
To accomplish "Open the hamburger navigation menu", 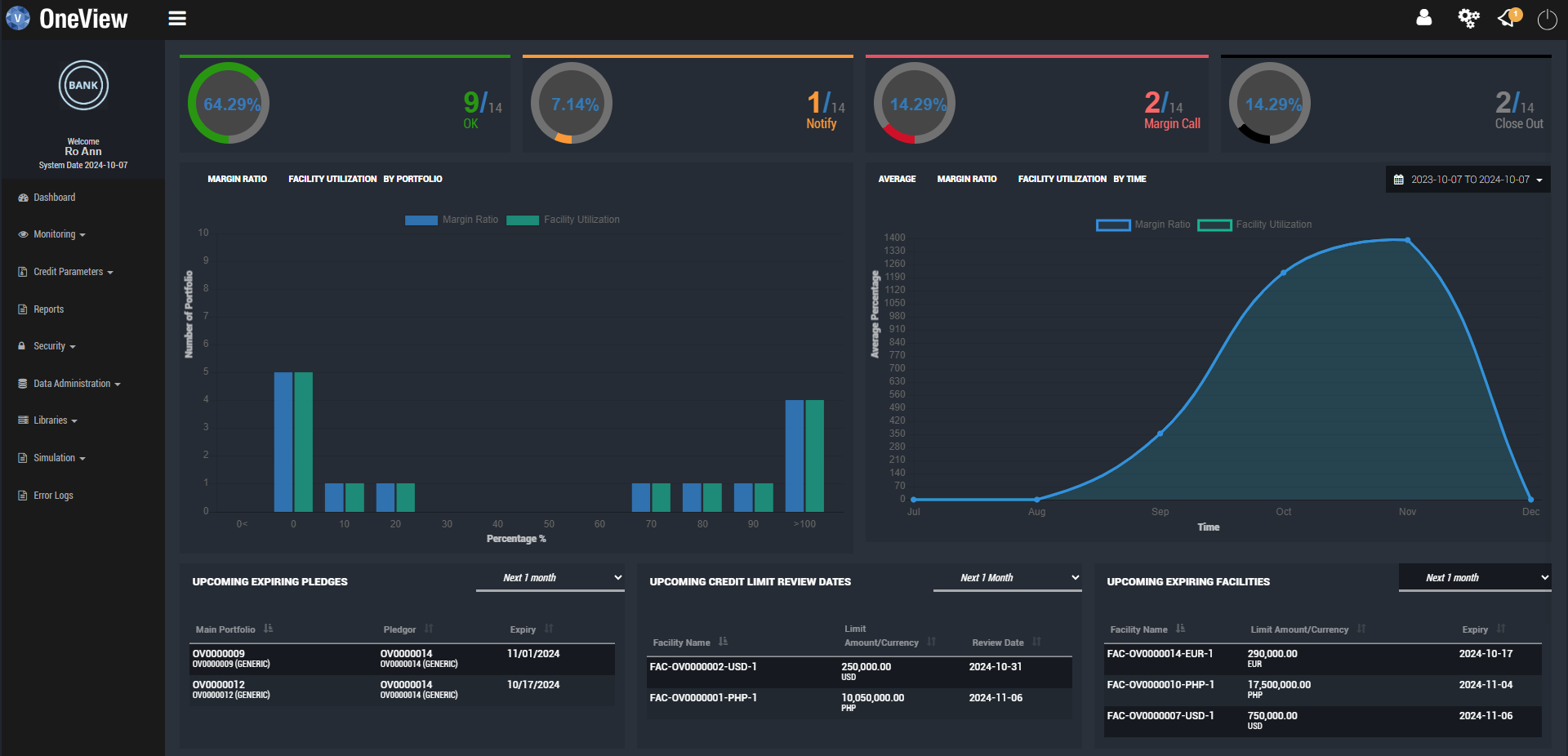I will click(x=176, y=18).
